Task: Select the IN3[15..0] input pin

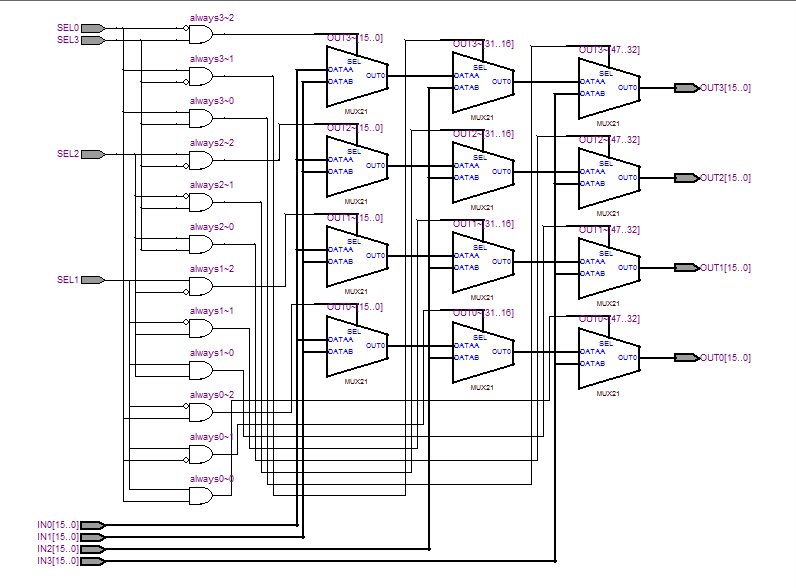Action: pyautogui.click(x=93, y=561)
